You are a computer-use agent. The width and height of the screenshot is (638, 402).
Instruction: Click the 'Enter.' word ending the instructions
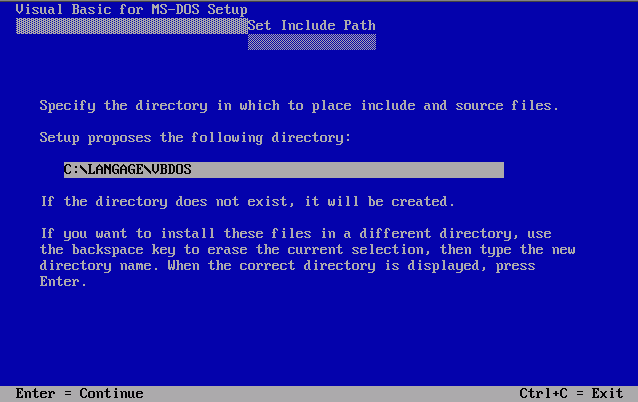click(x=63, y=282)
